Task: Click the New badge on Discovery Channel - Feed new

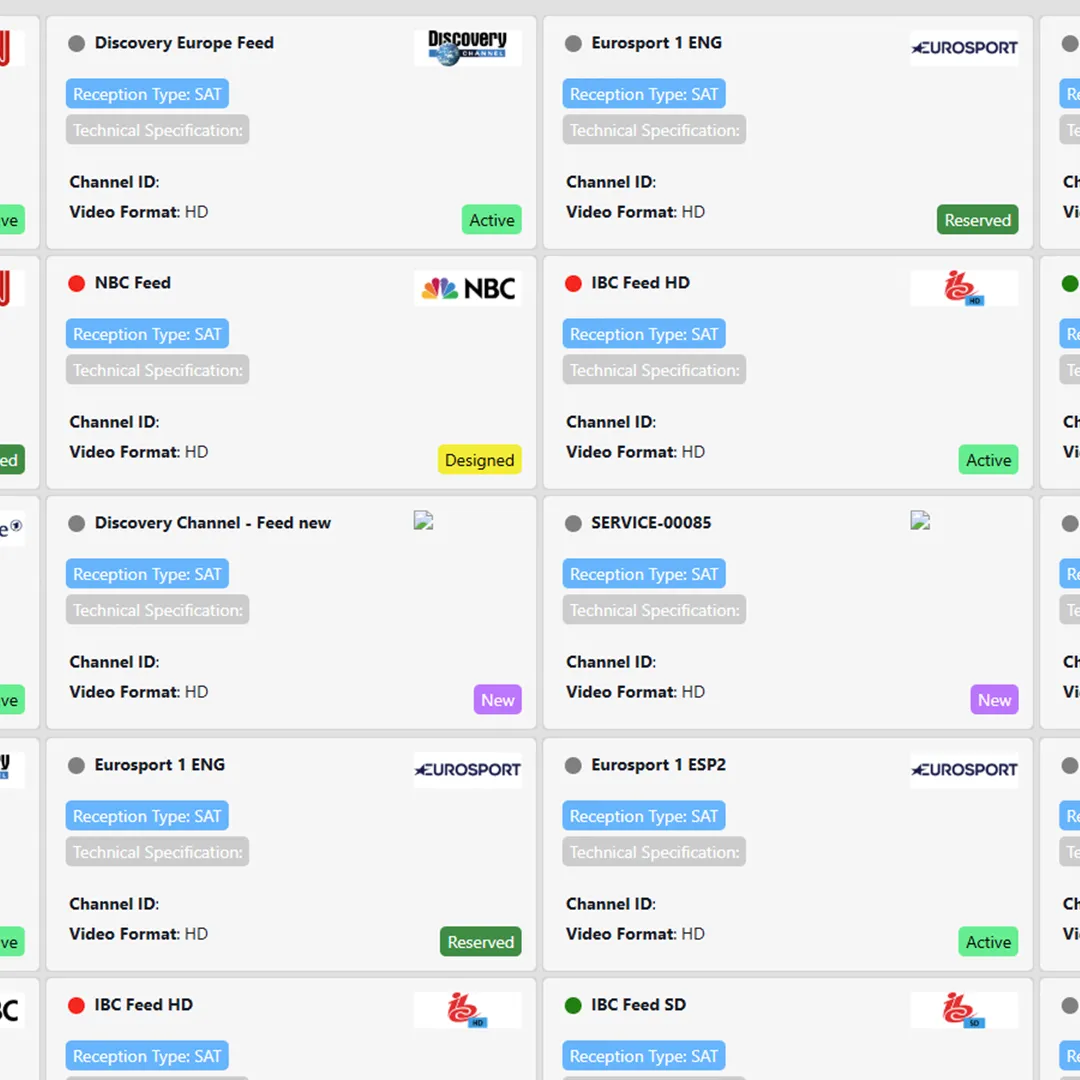Action: pos(497,700)
